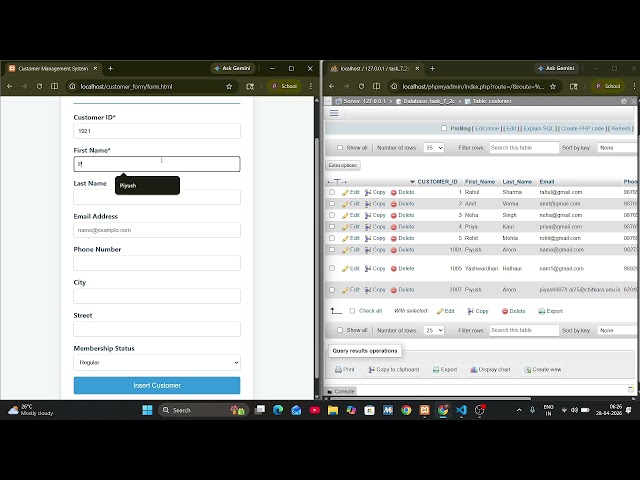This screenshot has height=480, width=640.
Task: Click horizontal scrollbar in phpMyAdmin
Action: [x=429, y=398]
